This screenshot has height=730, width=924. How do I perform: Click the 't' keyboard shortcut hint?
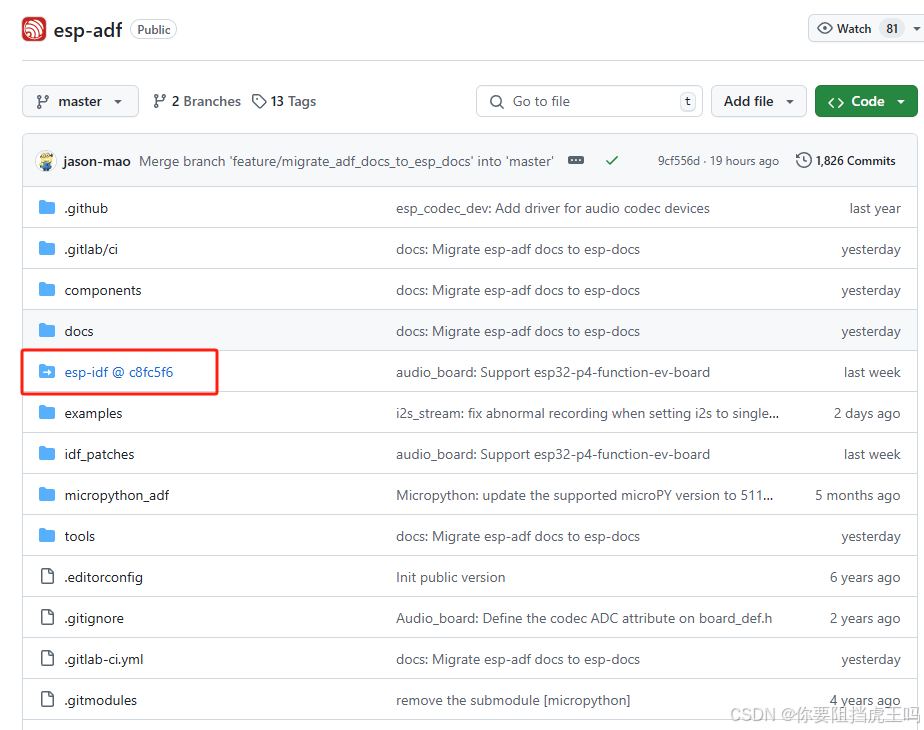pyautogui.click(x=687, y=101)
